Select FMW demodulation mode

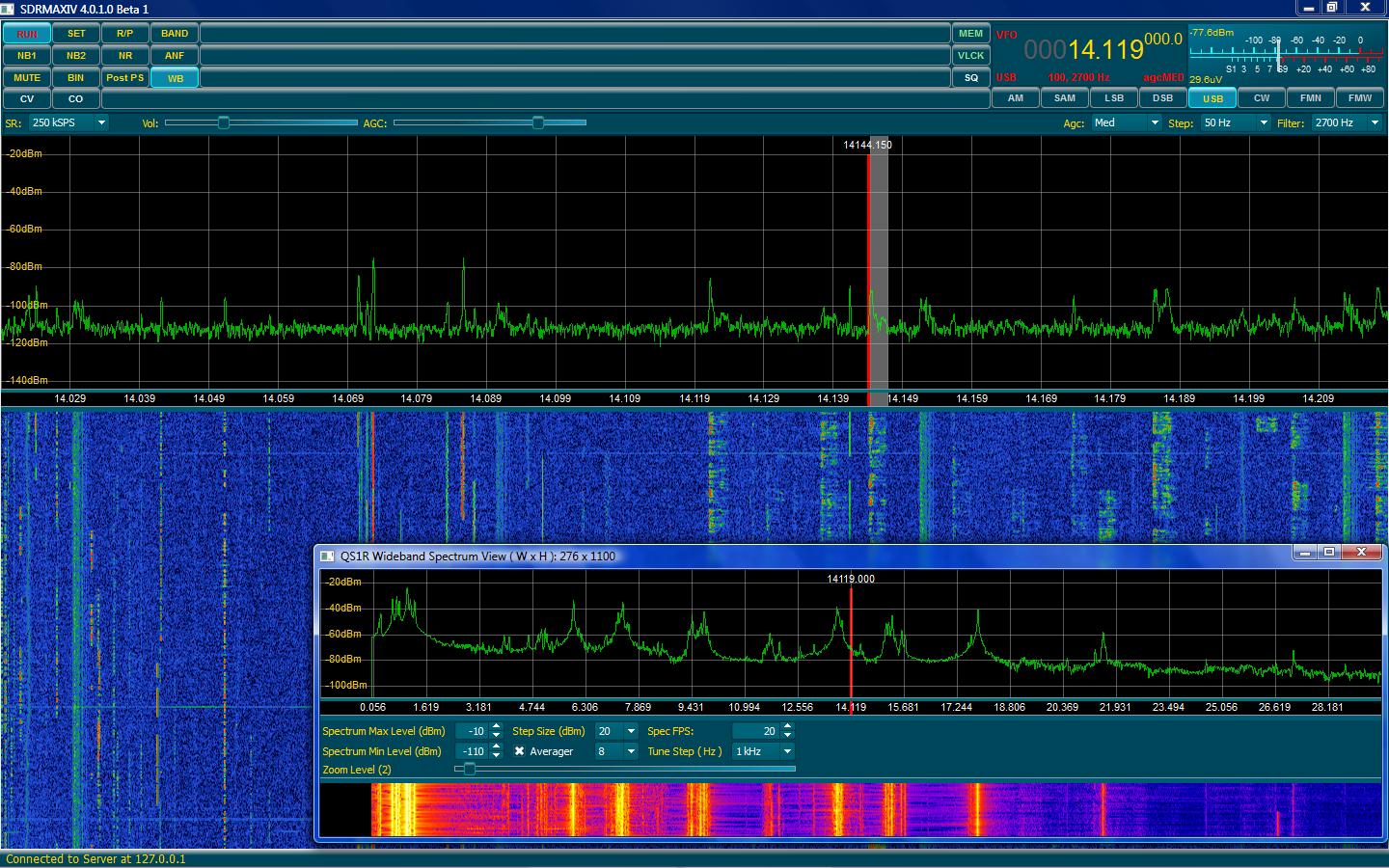[1360, 98]
